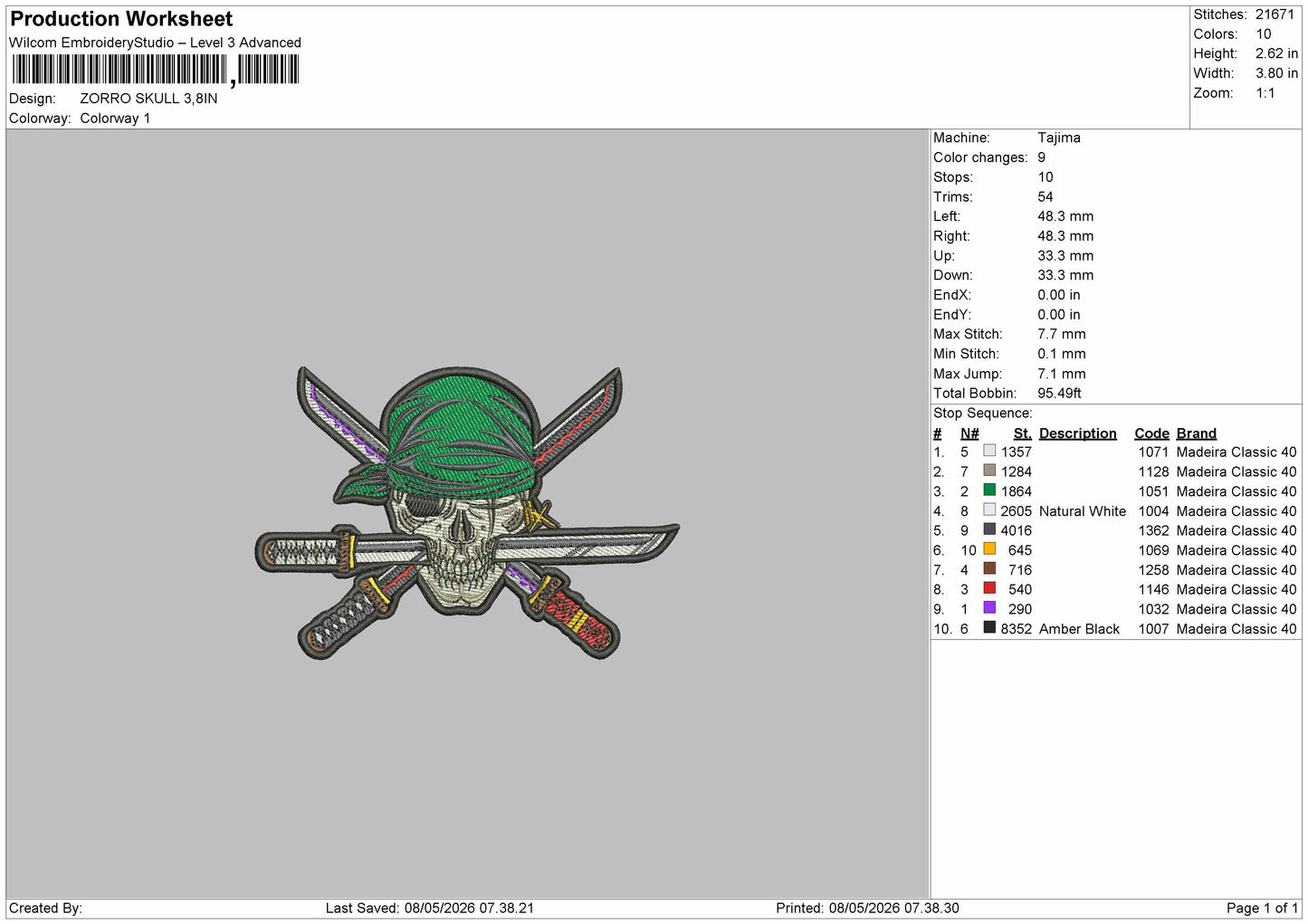The width and height of the screenshot is (1308, 924).
Task: Click the 'St.' column header
Action: point(1023,433)
